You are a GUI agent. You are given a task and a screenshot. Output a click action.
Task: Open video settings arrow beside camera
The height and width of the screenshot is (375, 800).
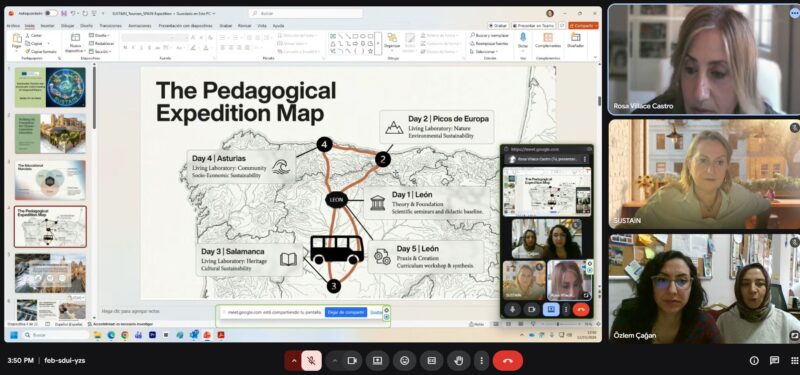[x=335, y=360]
